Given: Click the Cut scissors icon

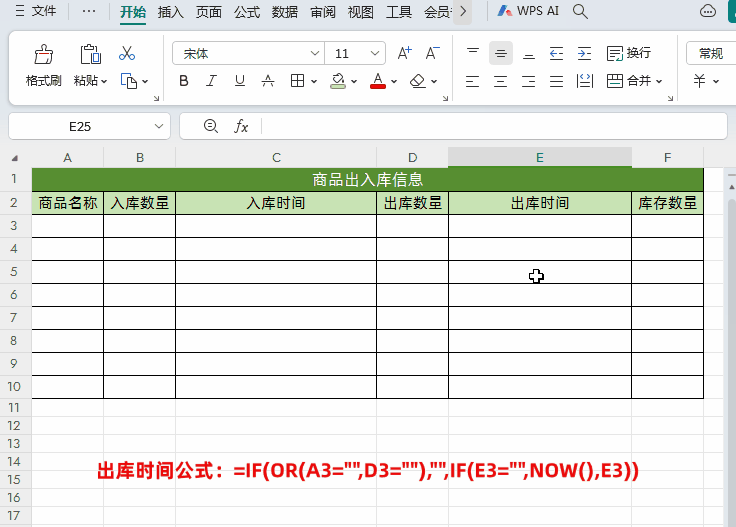Looking at the screenshot, I should [x=127, y=53].
